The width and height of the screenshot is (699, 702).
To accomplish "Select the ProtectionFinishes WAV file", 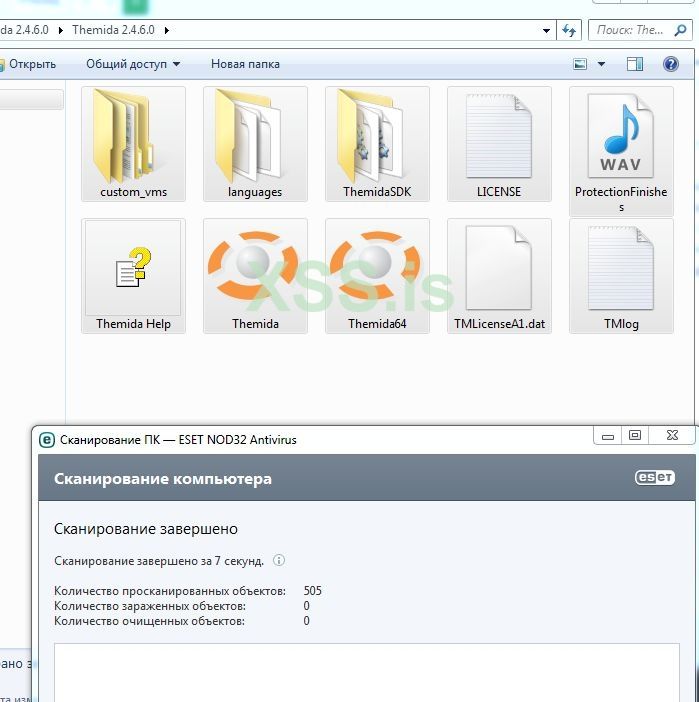I will click(x=621, y=151).
